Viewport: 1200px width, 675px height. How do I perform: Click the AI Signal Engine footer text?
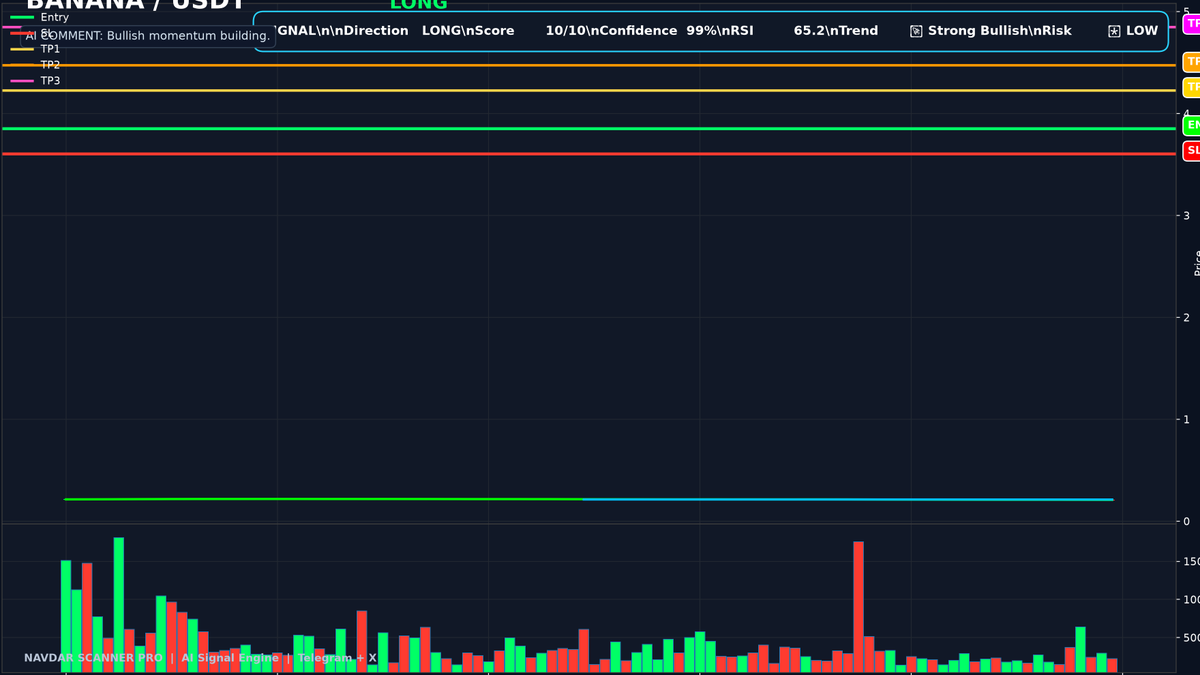pyautogui.click(x=230, y=658)
